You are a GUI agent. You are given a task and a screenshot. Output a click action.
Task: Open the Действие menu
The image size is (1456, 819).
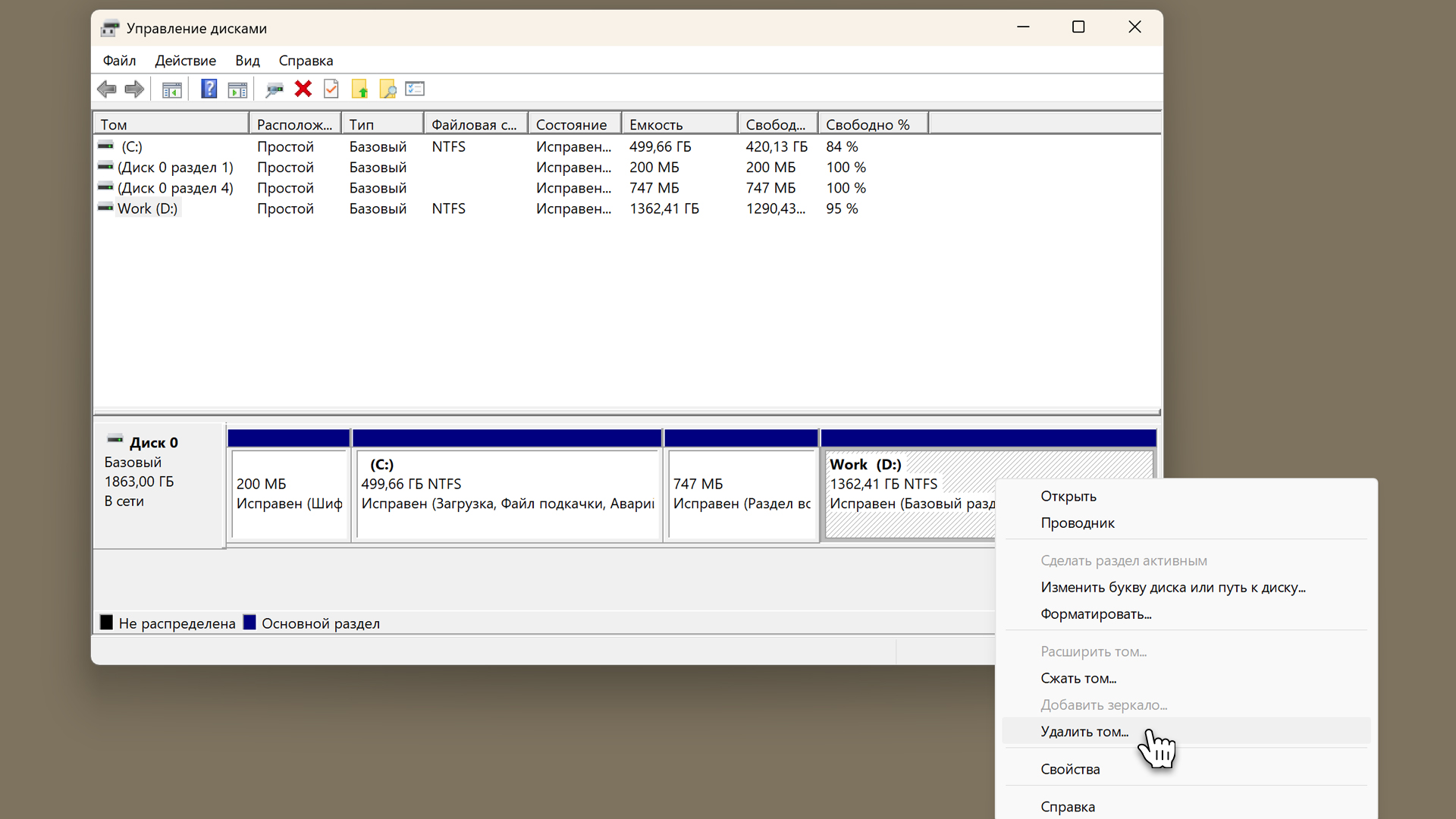point(185,61)
